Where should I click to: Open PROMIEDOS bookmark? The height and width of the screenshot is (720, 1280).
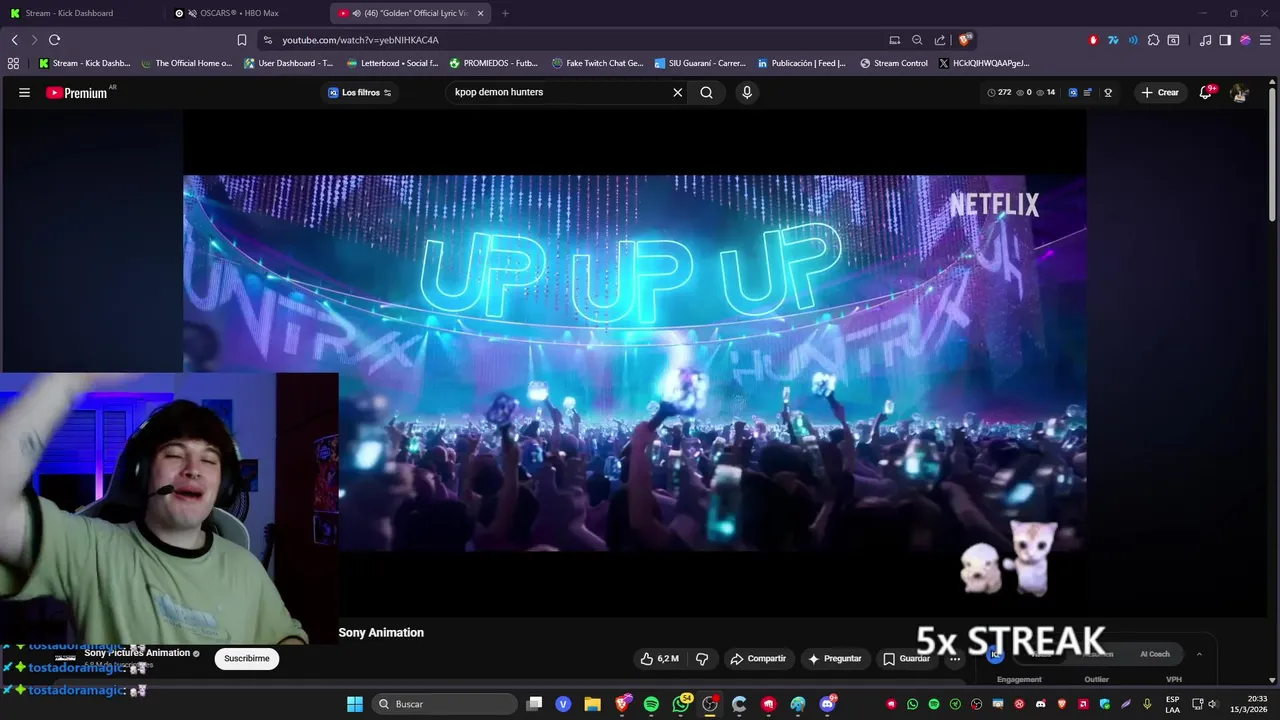coord(494,63)
